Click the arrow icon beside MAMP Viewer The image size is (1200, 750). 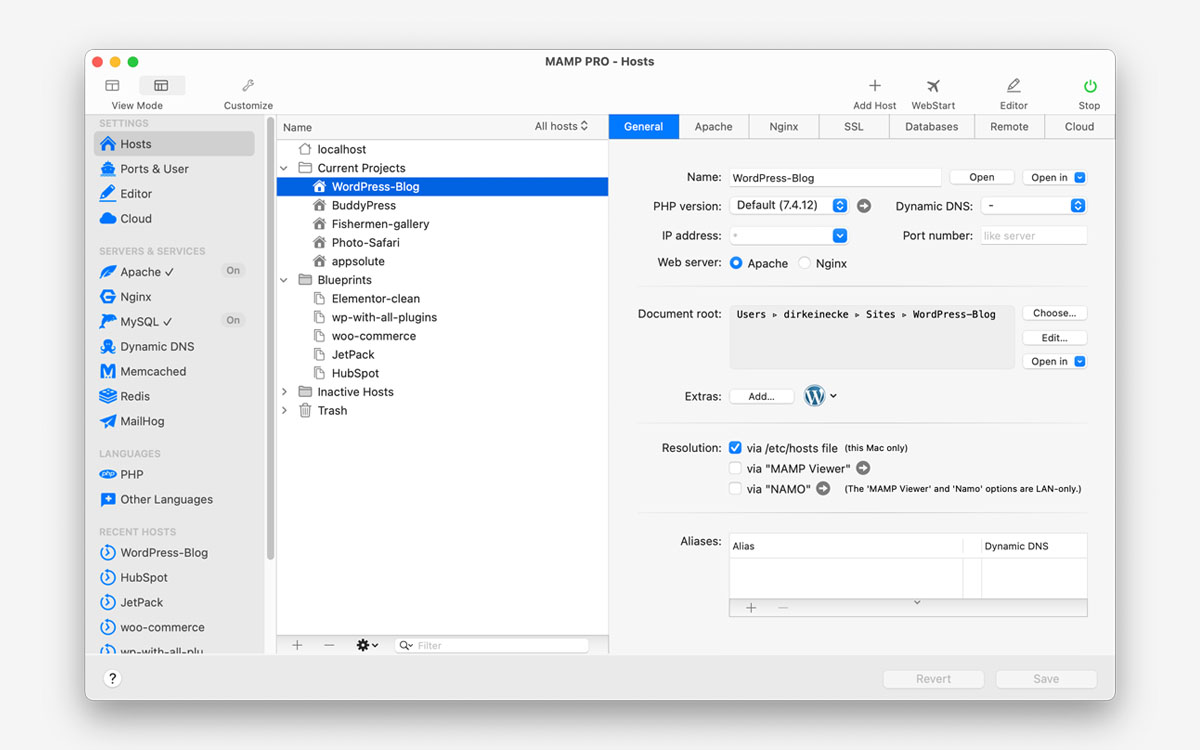[x=863, y=468]
